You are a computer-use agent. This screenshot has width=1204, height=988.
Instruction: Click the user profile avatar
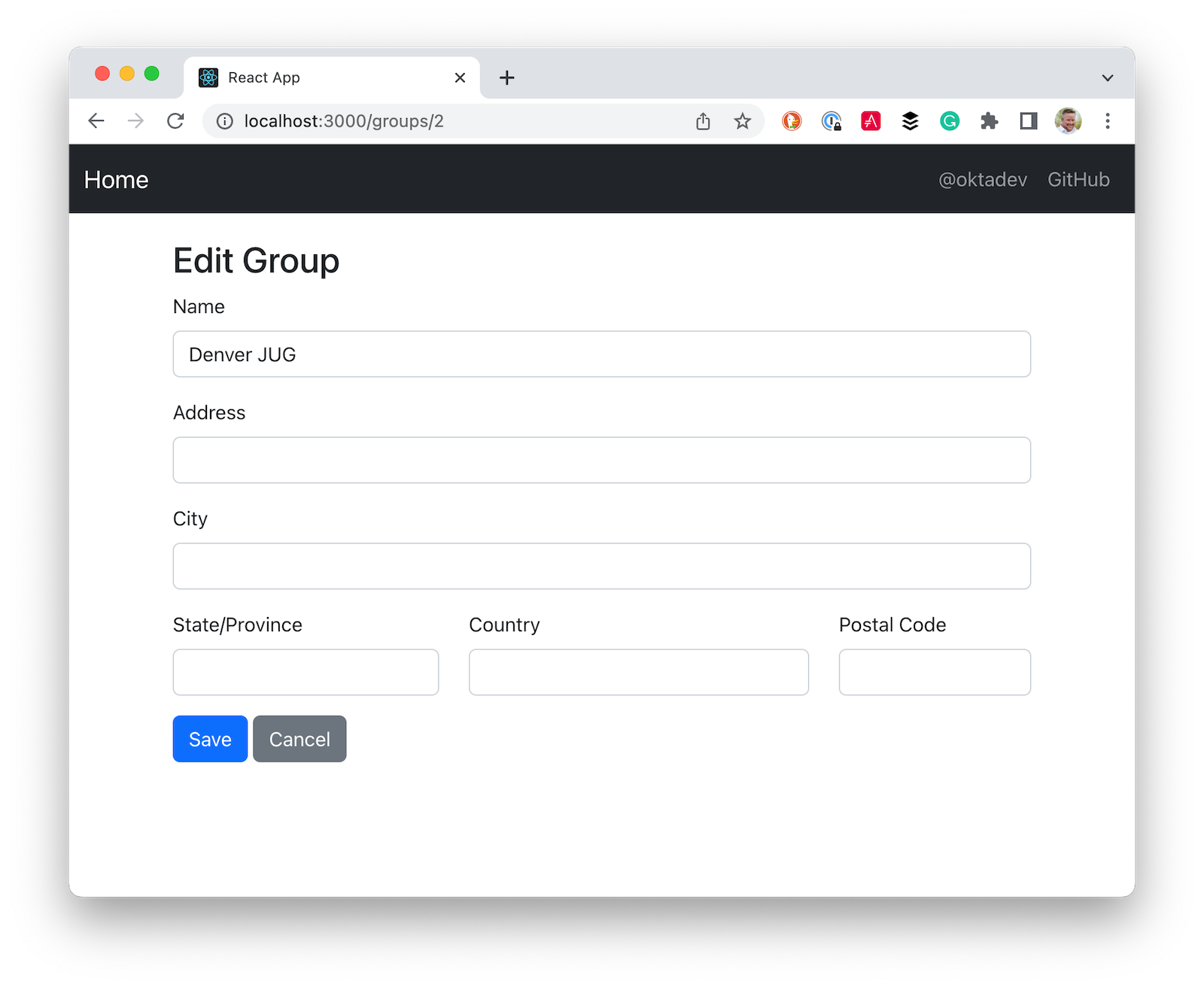point(1068,121)
